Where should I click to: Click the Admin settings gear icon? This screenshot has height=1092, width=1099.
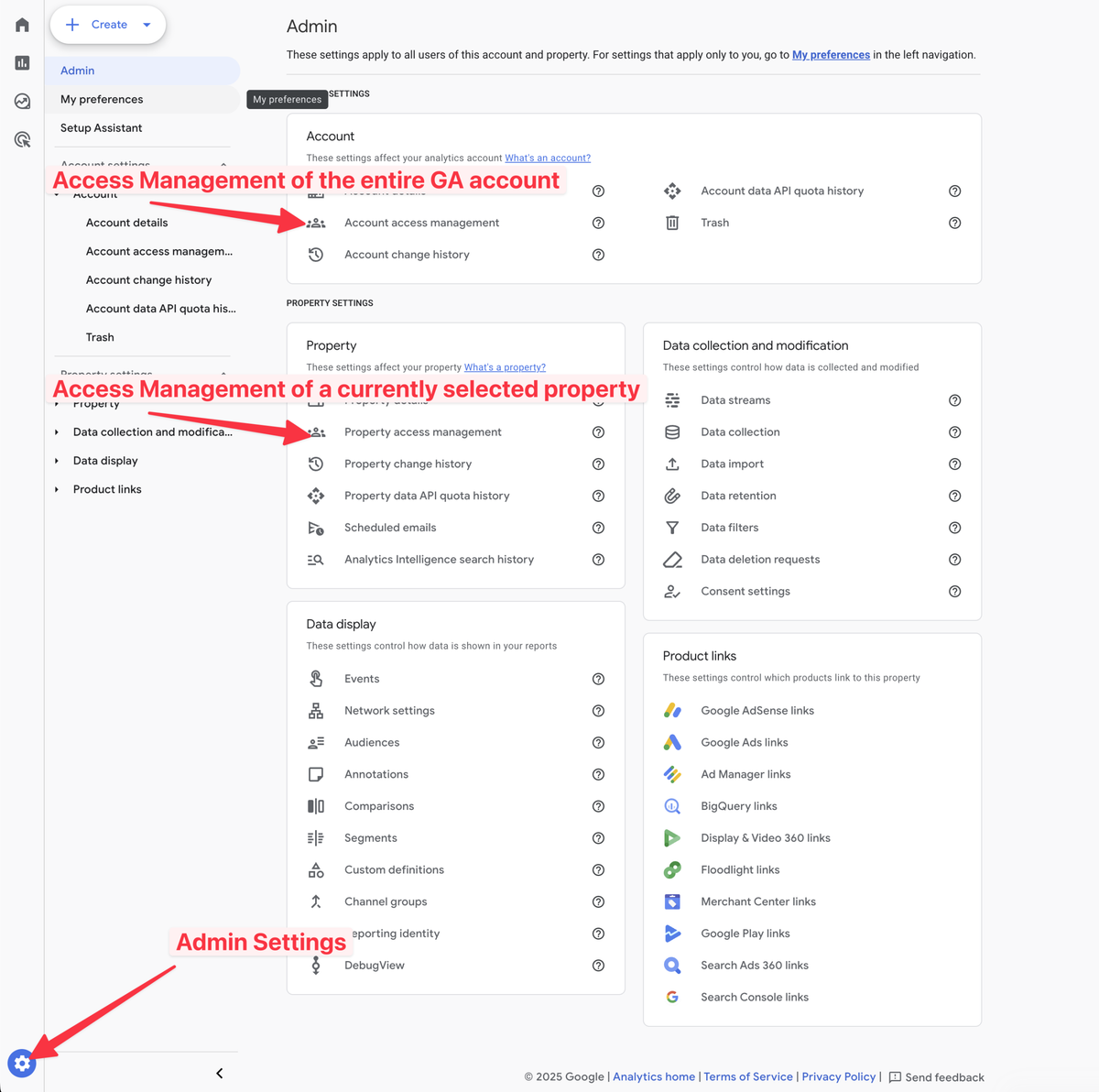(x=21, y=1064)
